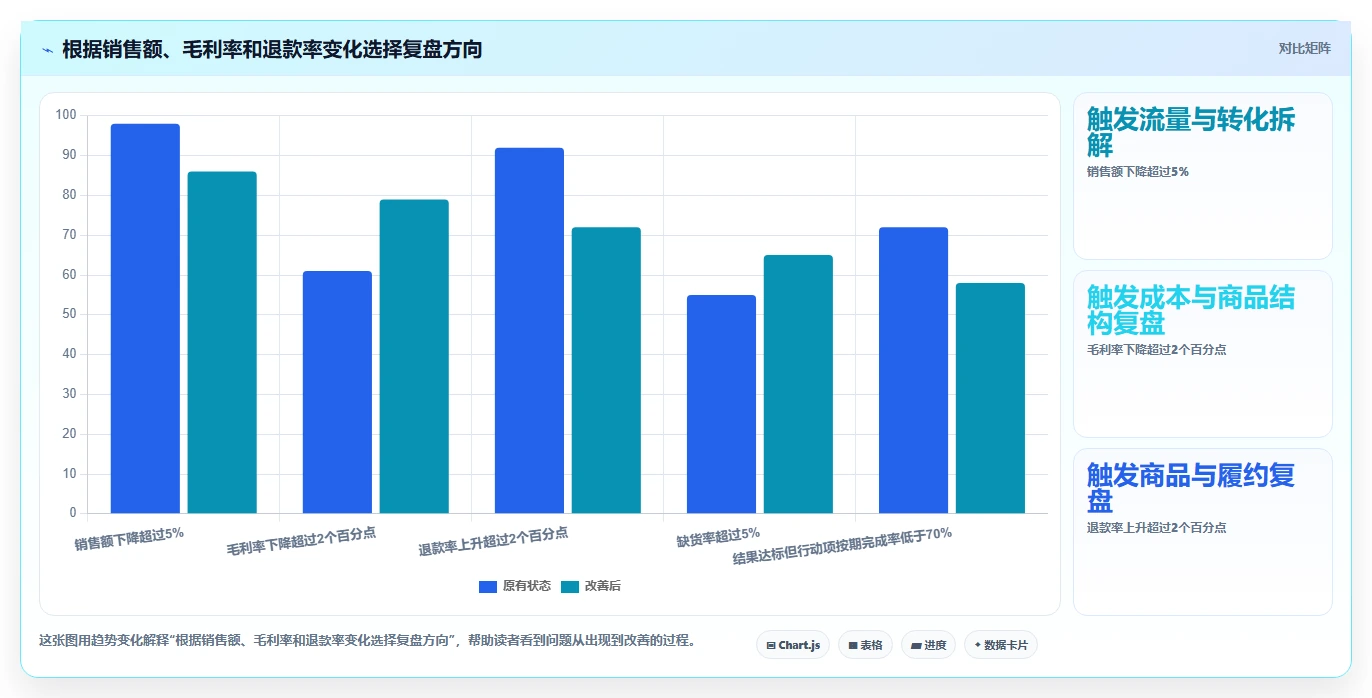This screenshot has width=1372, height=698.
Task: Click the 改善后 bar for 退款率上升超过2个百分点
Action: [606, 371]
